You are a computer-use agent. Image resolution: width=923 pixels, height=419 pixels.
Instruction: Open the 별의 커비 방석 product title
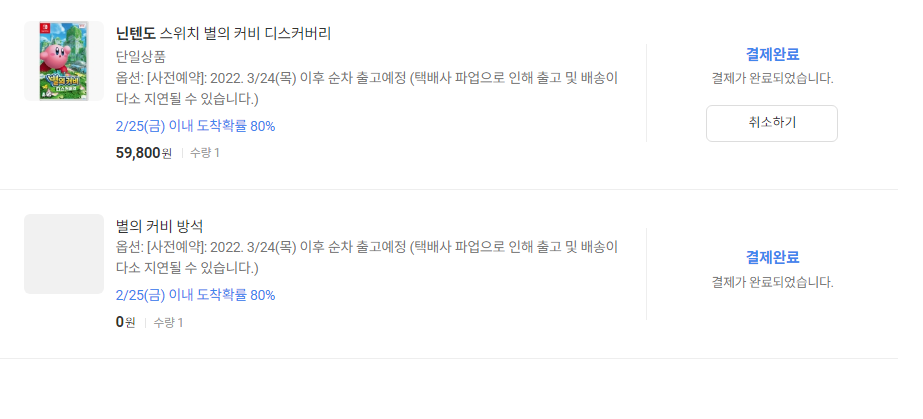point(160,226)
